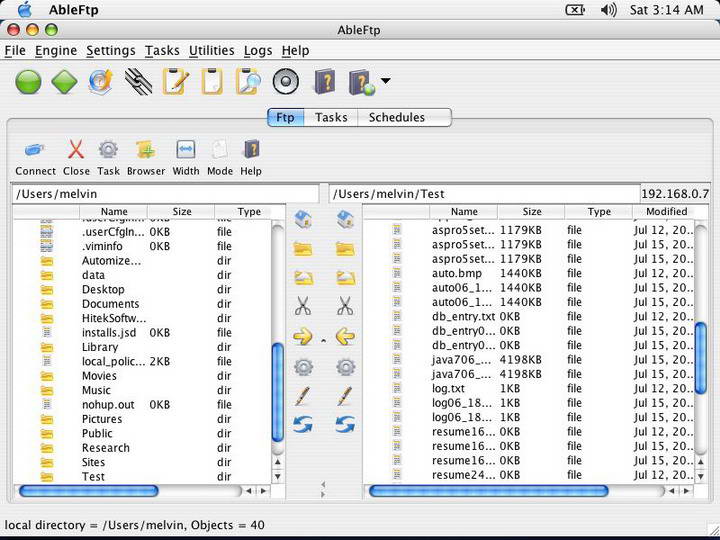
Task: Click the Browser icon in FTP toolbar
Action: pyautogui.click(x=146, y=150)
